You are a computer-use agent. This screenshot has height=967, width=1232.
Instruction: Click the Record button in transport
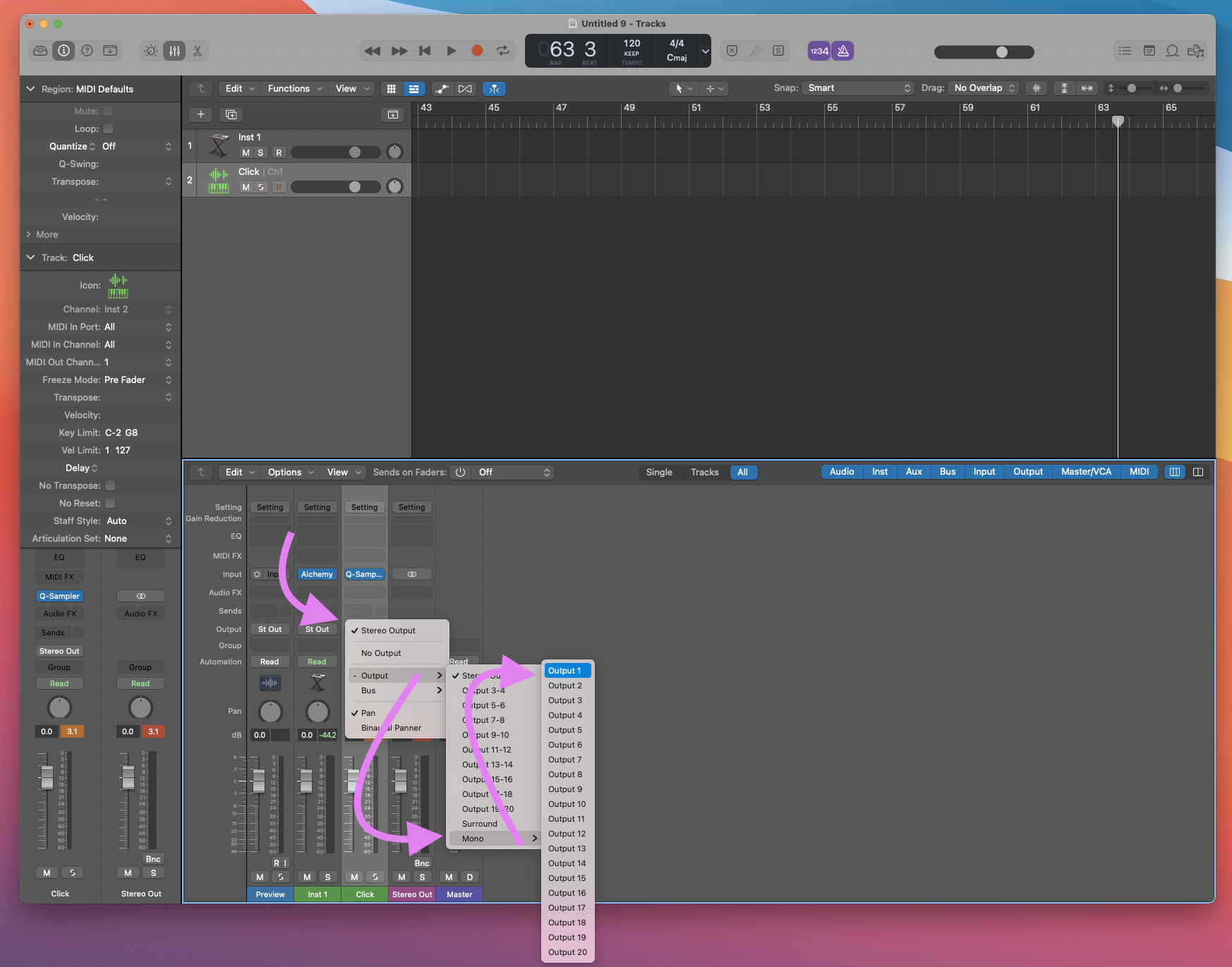[x=477, y=51]
